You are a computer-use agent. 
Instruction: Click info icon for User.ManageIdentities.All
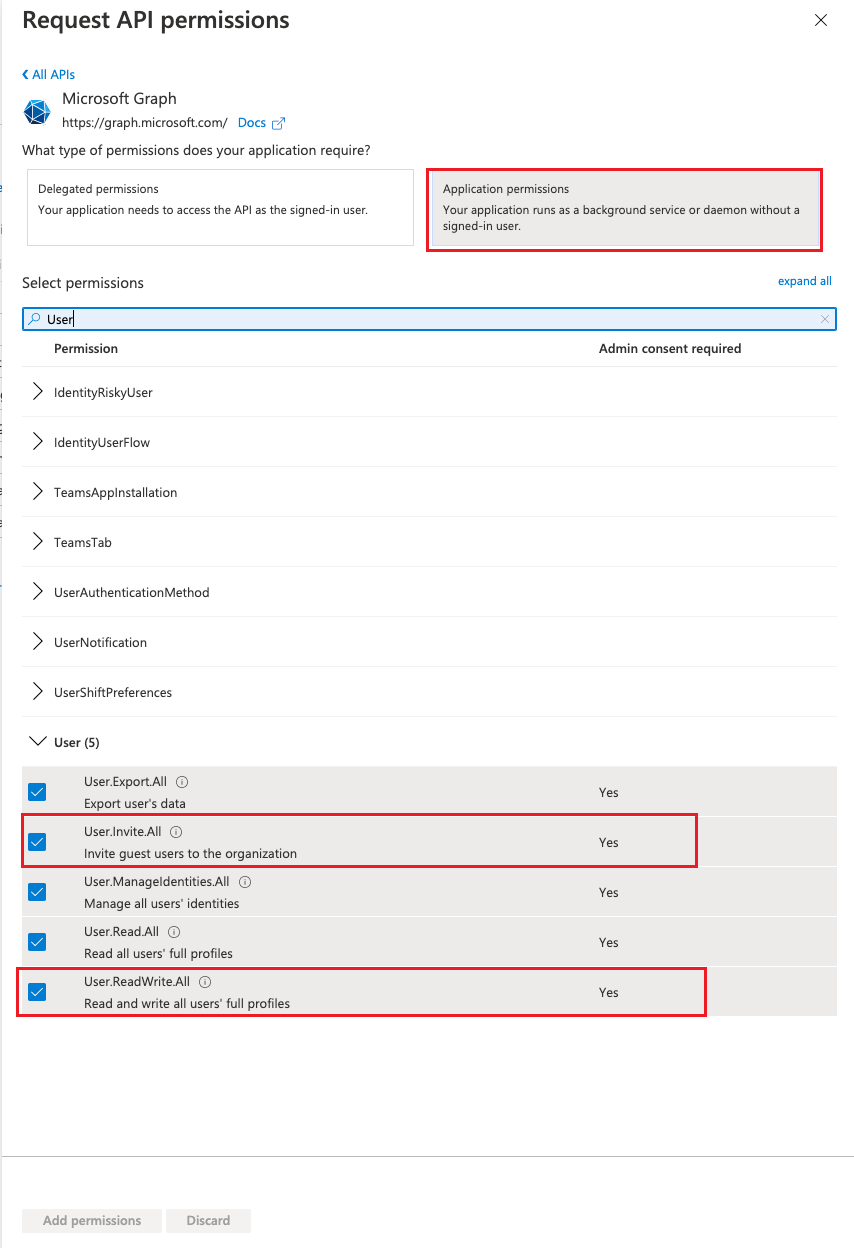pyautogui.click(x=245, y=882)
